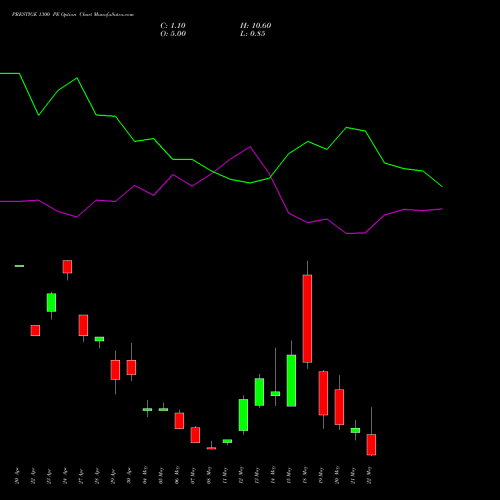Select the high value 'H: 10.60'

click(x=256, y=26)
